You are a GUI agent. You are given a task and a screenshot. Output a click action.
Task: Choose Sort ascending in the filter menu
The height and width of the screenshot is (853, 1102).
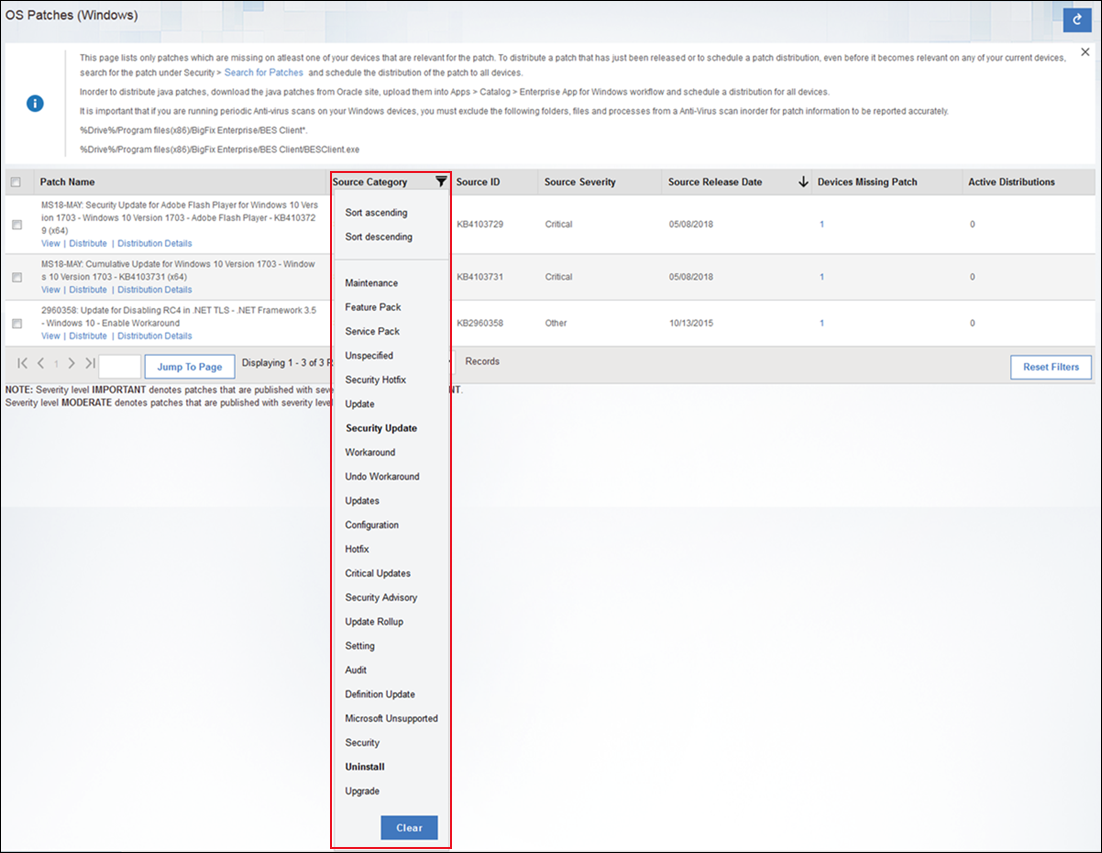[376, 213]
